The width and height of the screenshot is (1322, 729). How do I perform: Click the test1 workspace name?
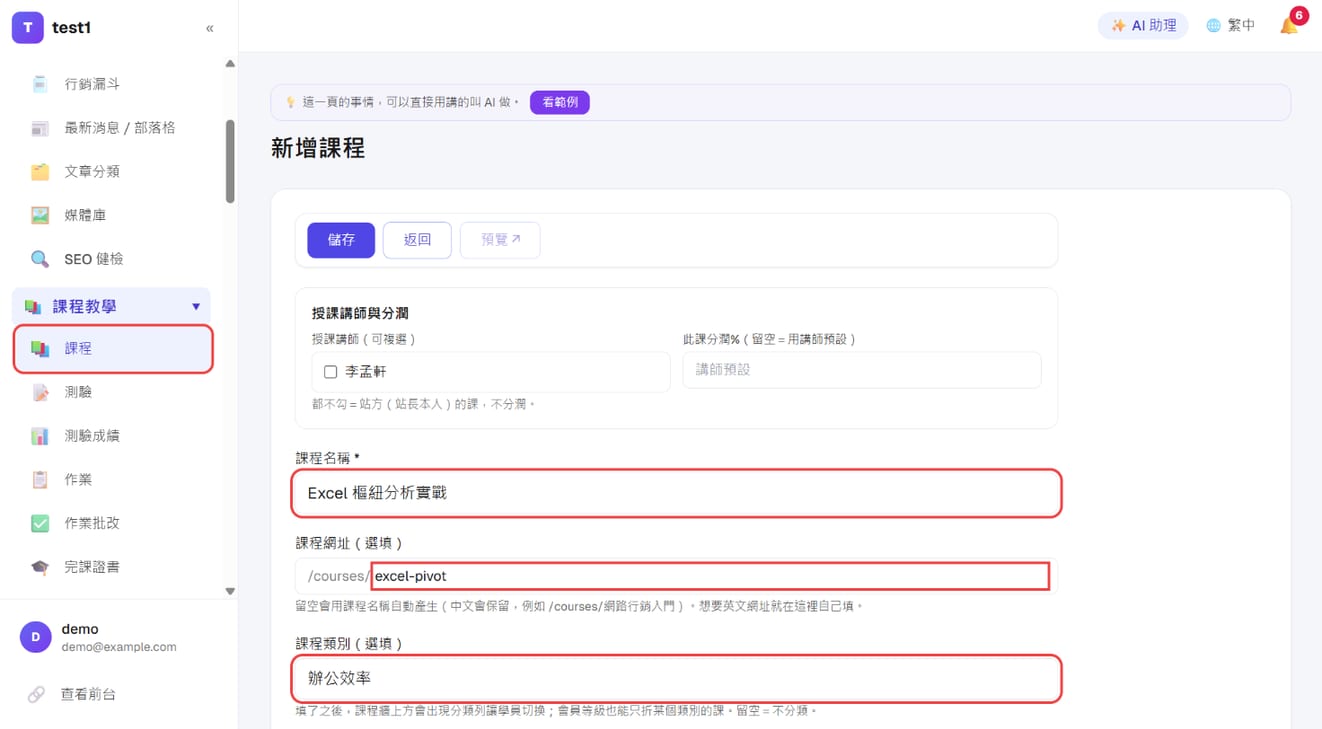72,28
